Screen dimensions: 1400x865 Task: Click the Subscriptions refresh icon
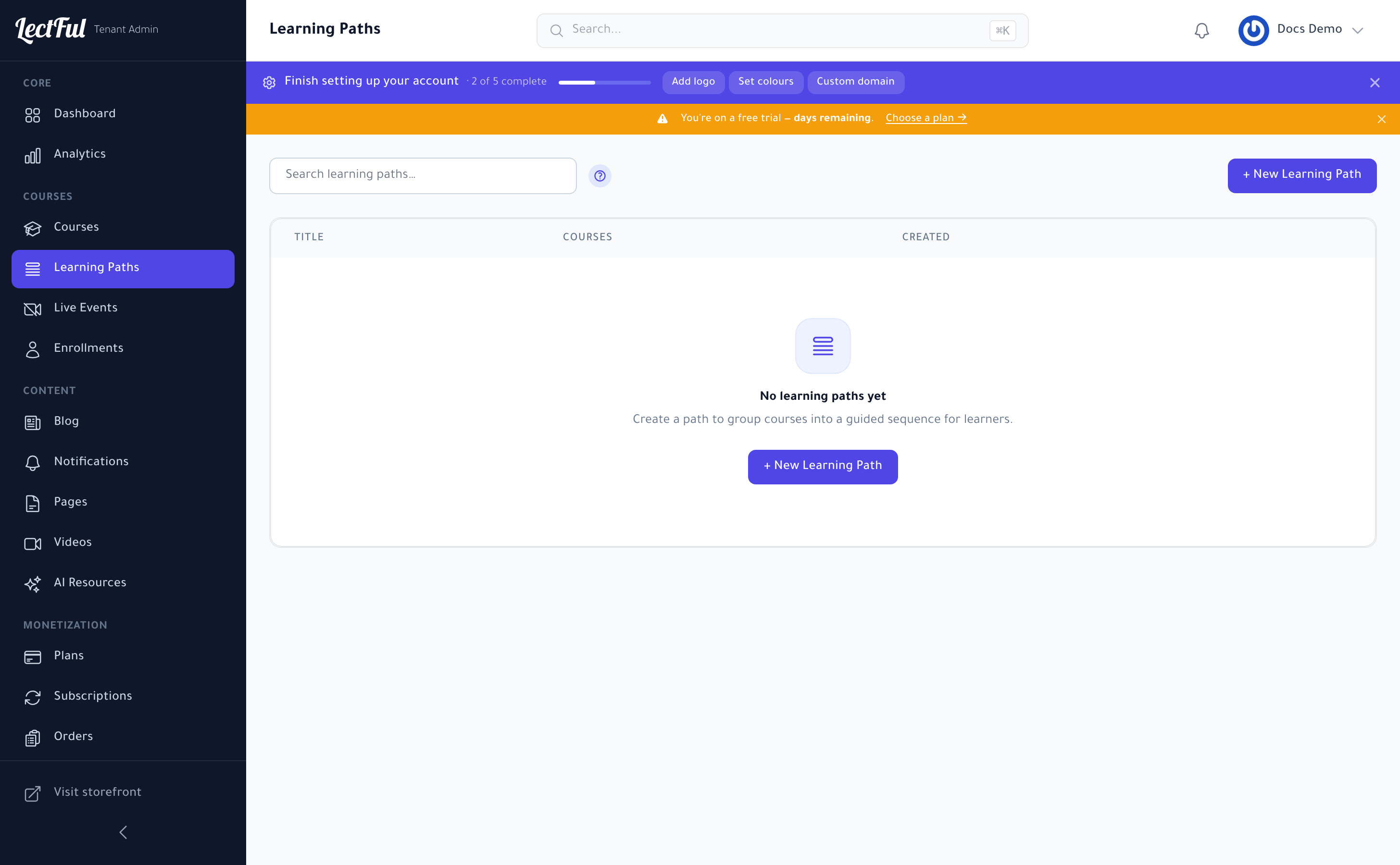[33, 697]
